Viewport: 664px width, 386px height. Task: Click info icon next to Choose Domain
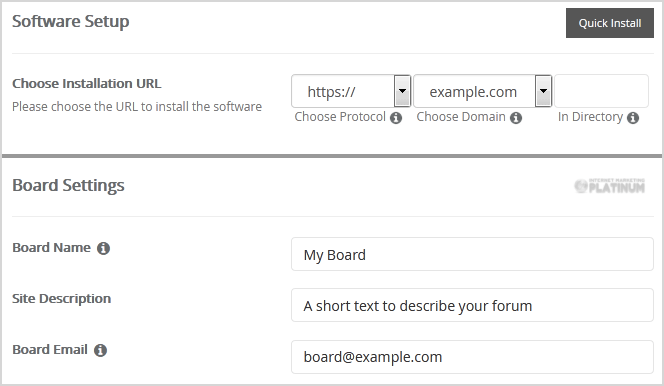(516, 118)
